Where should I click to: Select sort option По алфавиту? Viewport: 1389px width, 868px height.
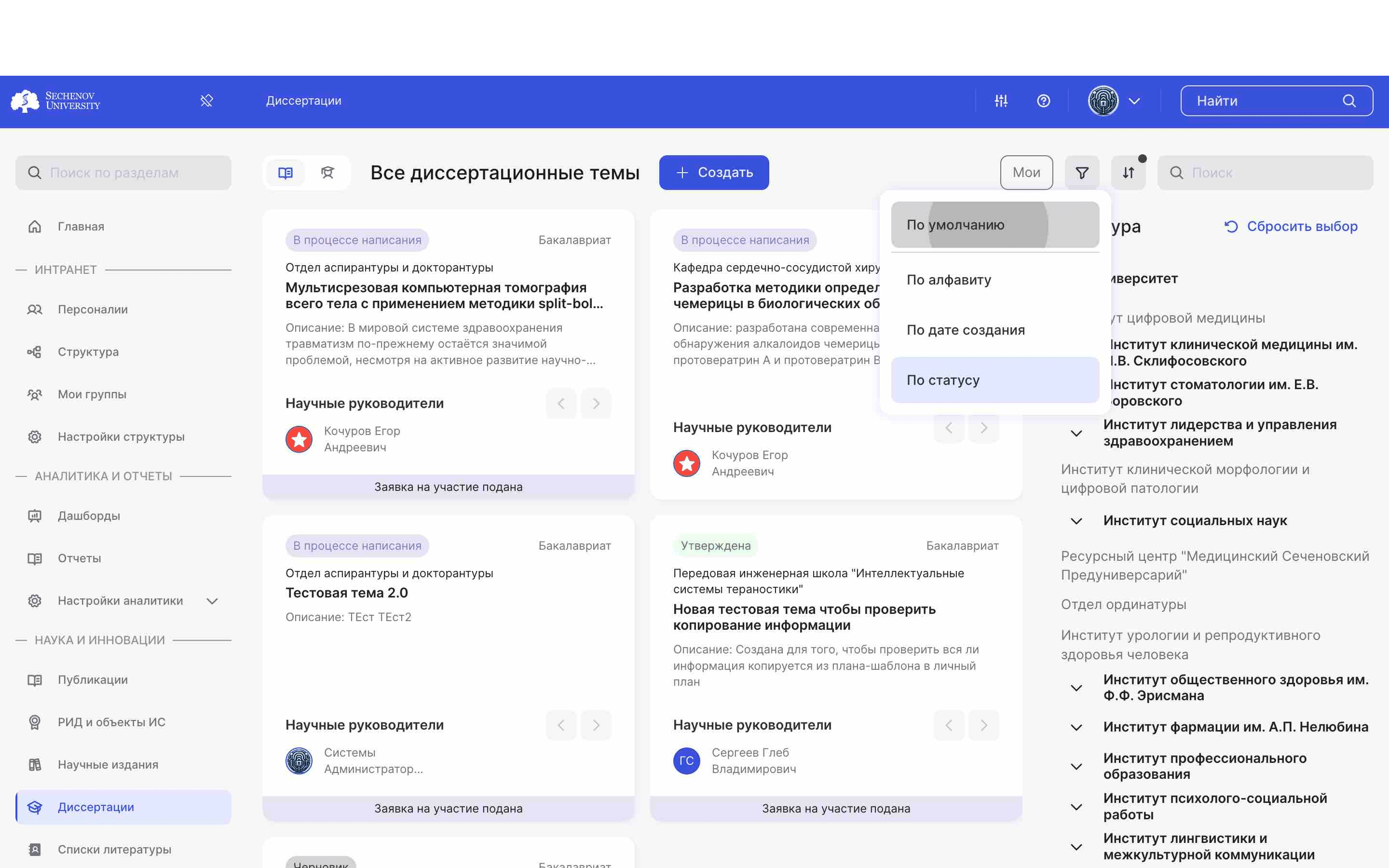tap(994, 280)
